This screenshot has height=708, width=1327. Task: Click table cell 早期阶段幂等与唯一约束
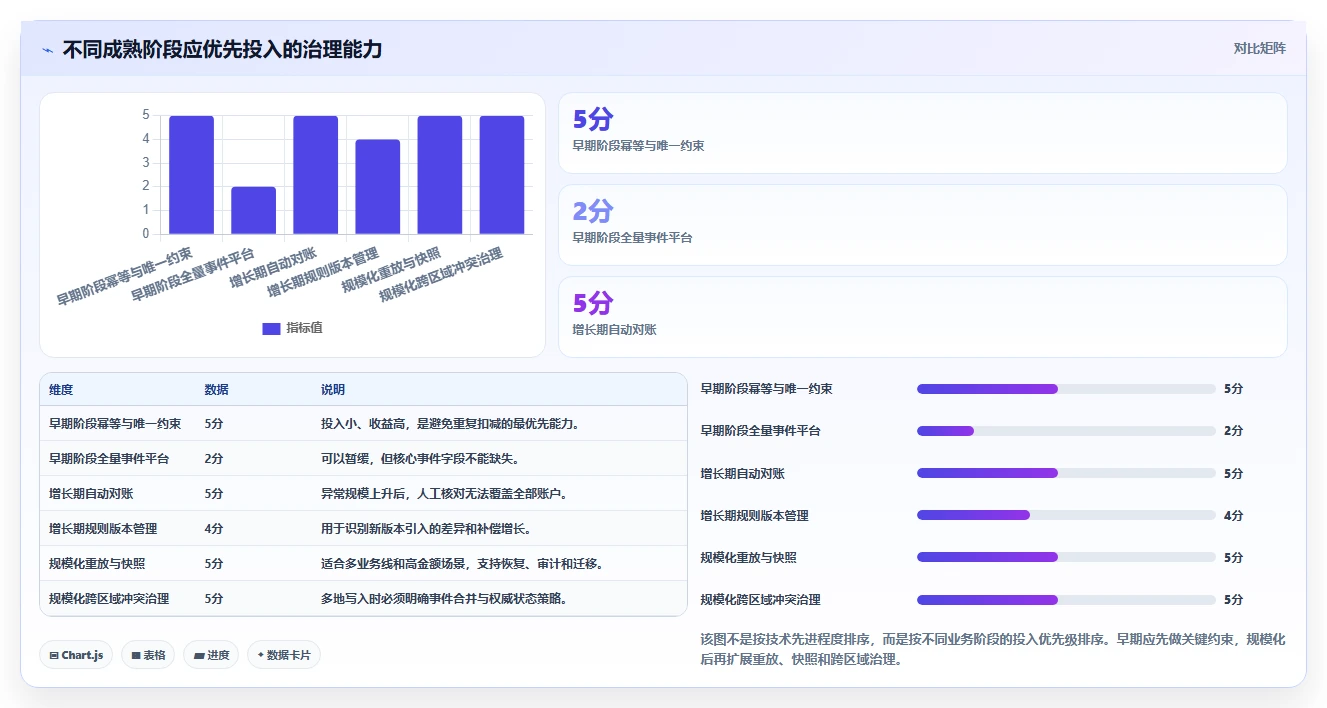[x=115, y=424]
